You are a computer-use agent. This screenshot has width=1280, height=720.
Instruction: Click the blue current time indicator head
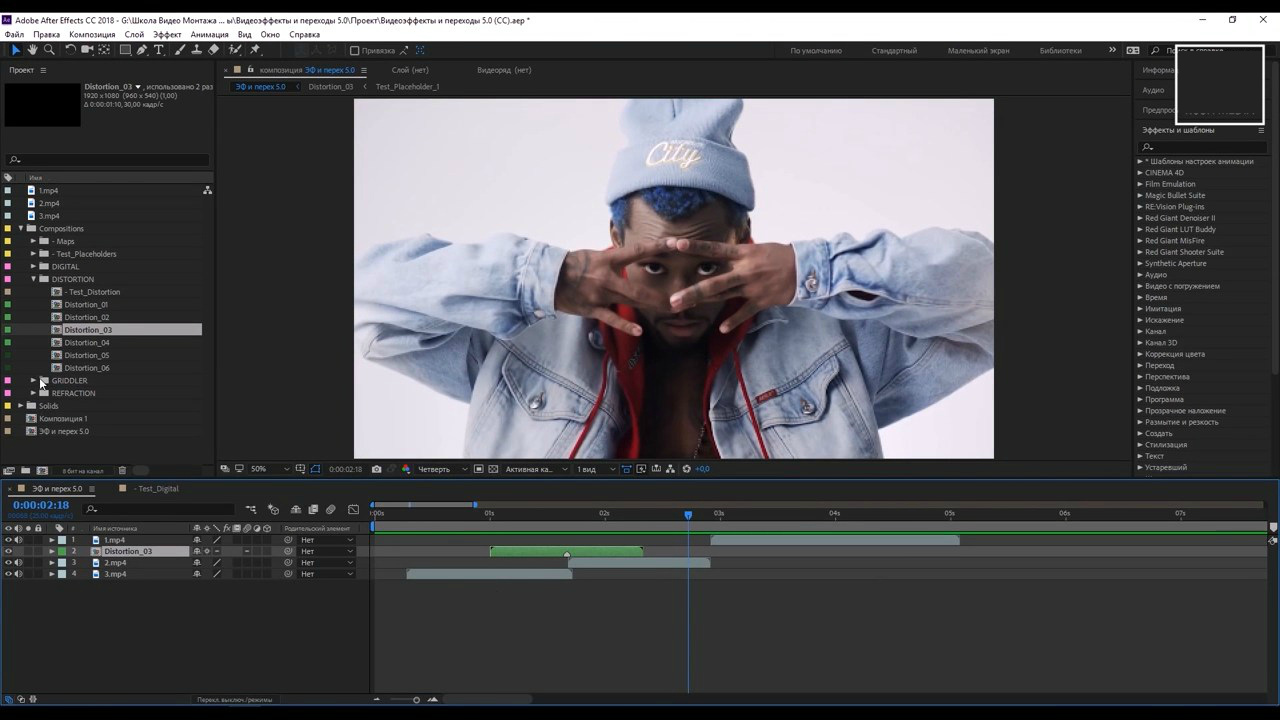pyautogui.click(x=688, y=515)
